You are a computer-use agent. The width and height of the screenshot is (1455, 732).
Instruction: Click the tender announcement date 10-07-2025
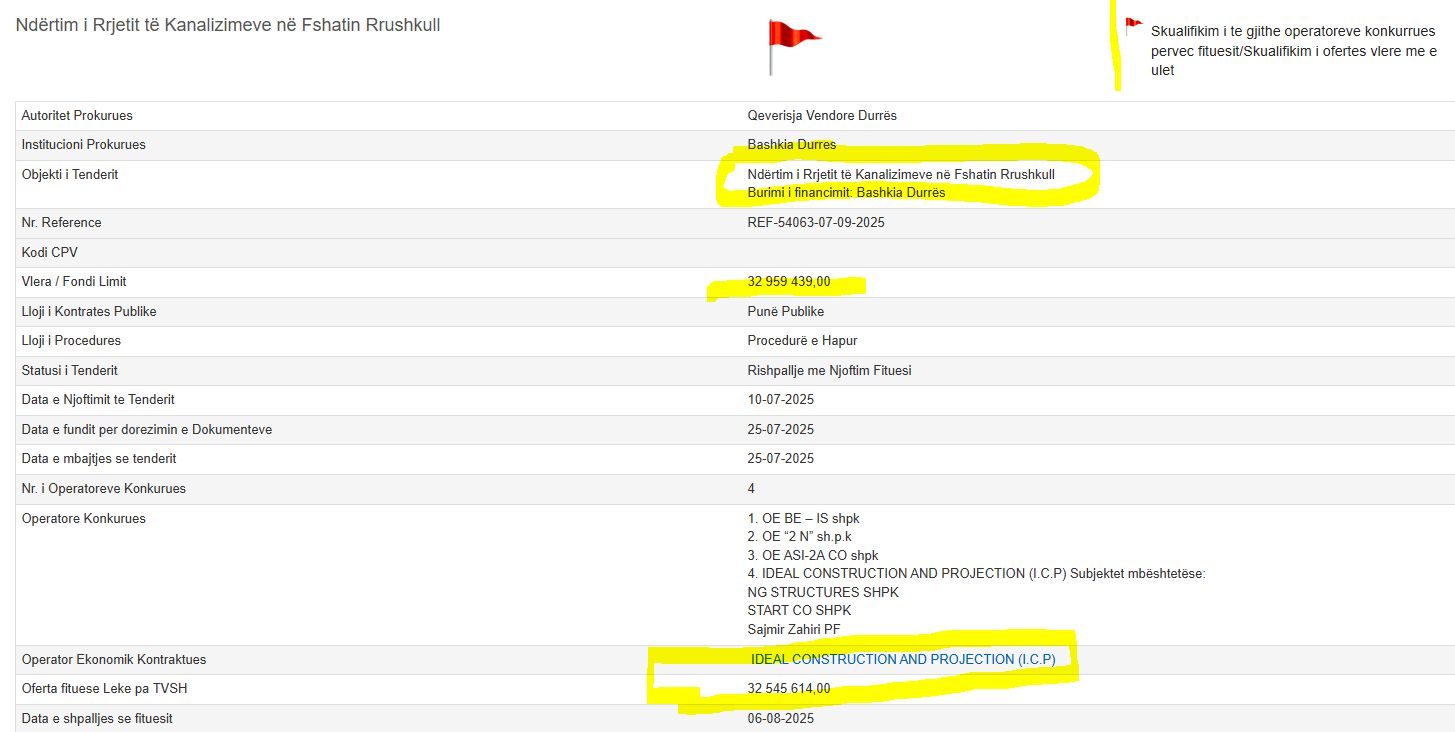point(780,400)
